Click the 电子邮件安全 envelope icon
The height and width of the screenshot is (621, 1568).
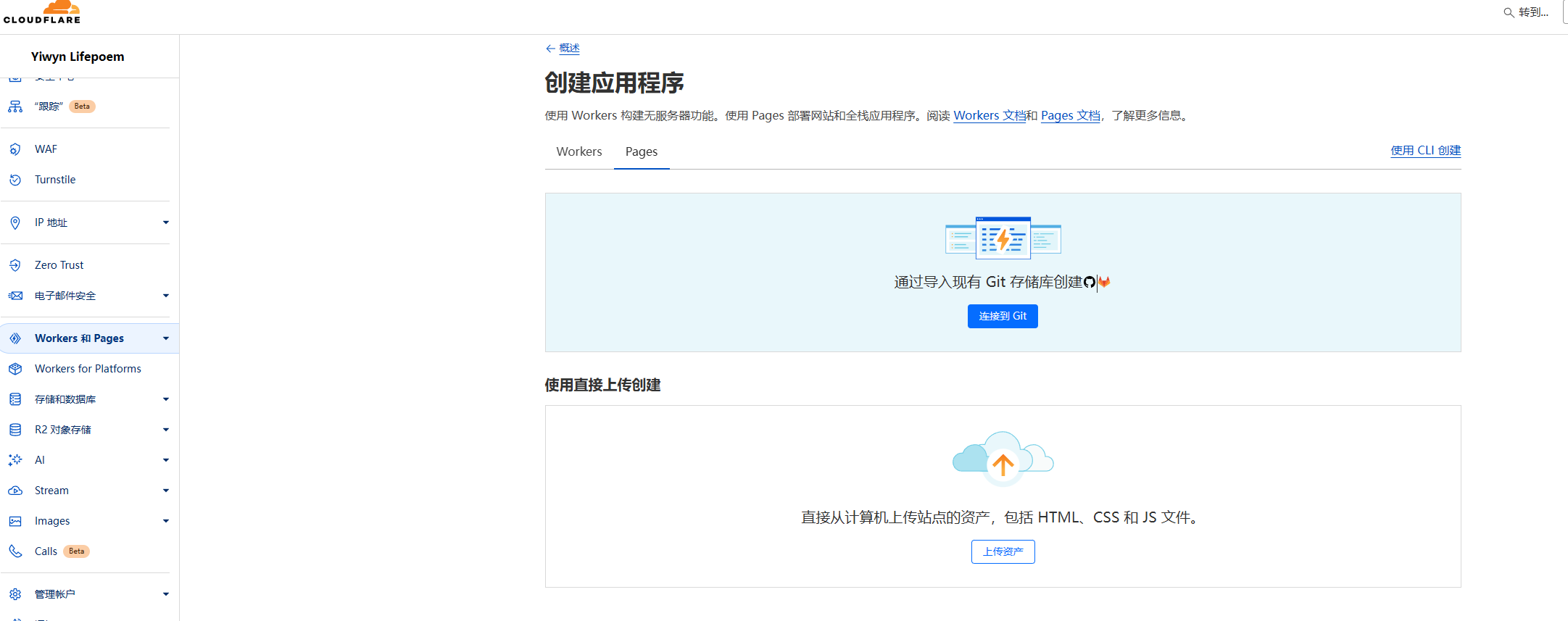click(x=15, y=296)
